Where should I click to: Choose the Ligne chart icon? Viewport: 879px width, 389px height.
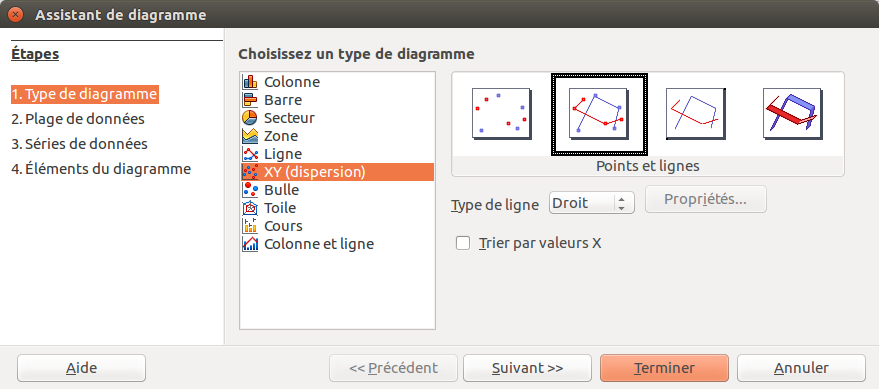point(249,154)
